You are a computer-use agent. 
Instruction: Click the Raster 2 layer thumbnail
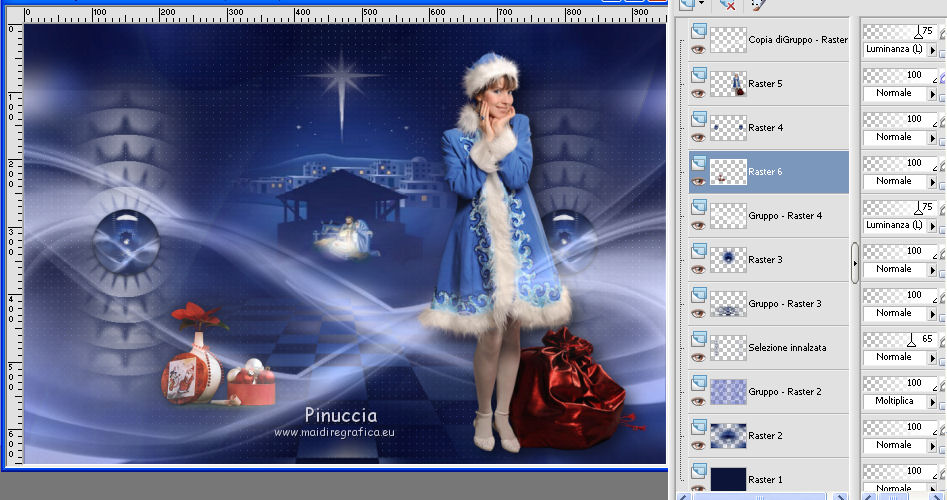[728, 436]
